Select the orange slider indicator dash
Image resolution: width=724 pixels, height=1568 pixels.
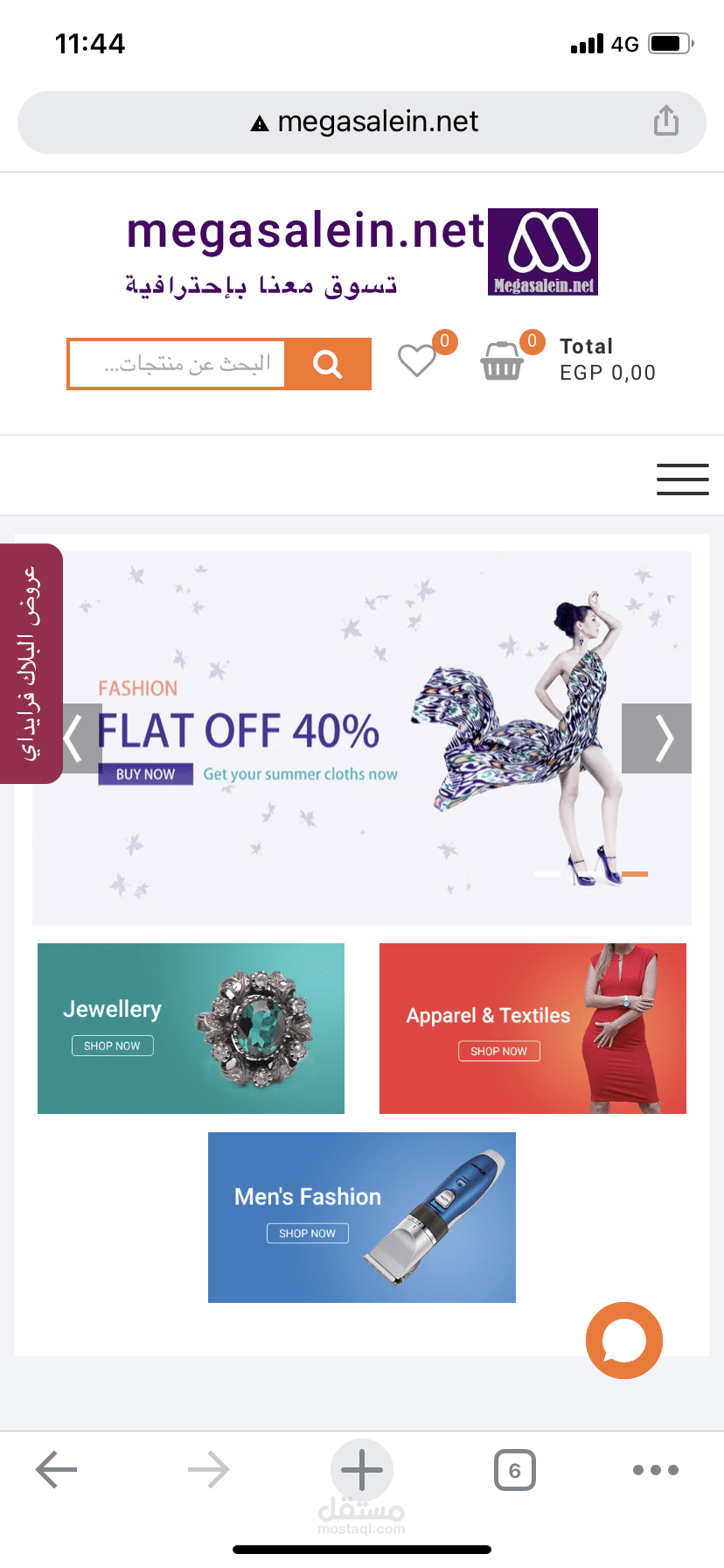635,874
